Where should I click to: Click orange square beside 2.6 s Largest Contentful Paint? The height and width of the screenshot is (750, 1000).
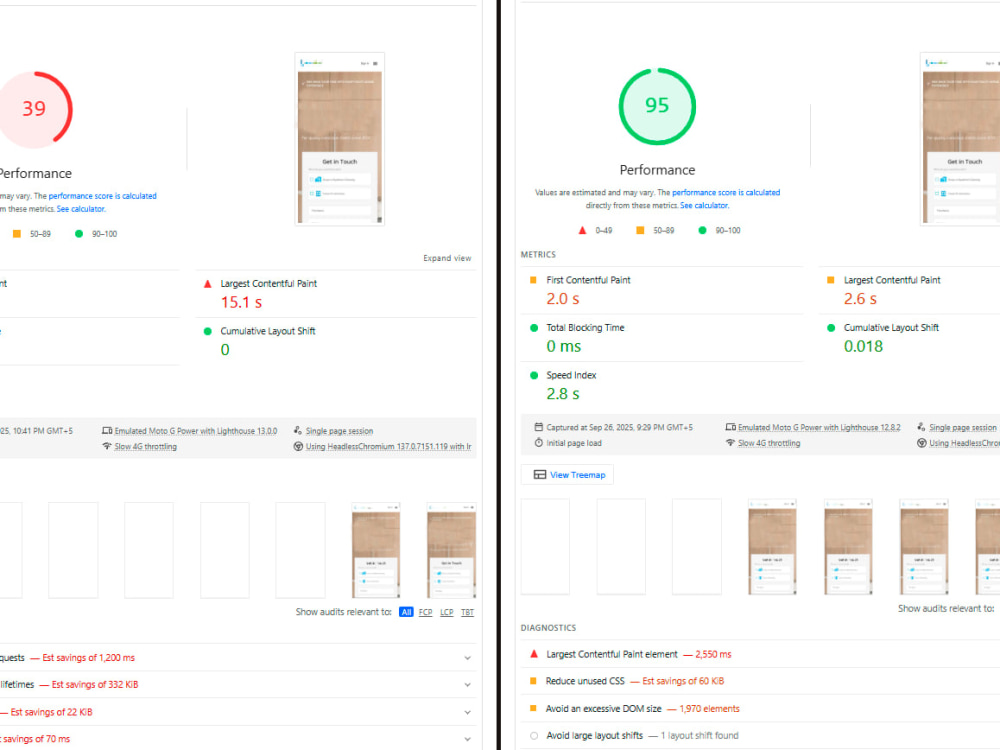[x=830, y=280]
